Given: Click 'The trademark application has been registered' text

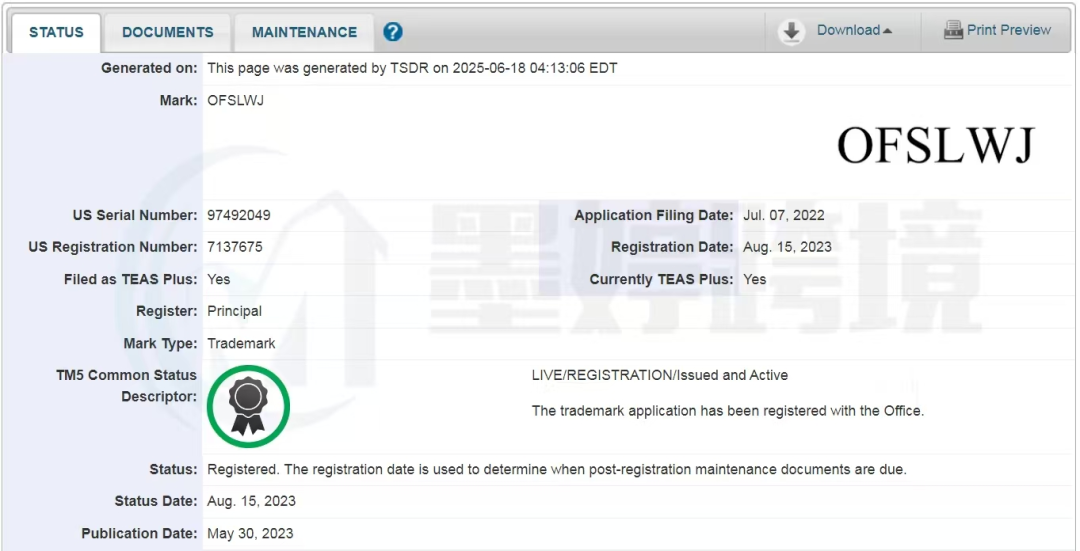Looking at the screenshot, I should point(727,410).
